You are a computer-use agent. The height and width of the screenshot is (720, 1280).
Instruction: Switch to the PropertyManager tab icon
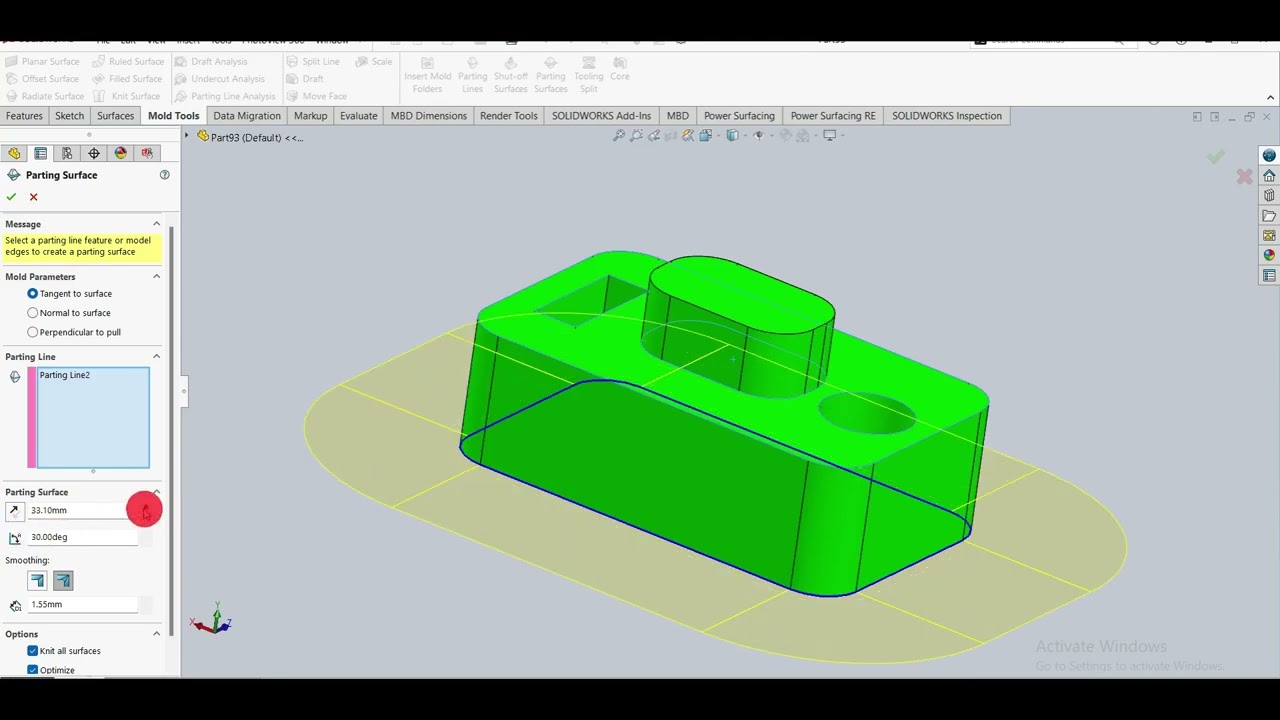(x=41, y=153)
